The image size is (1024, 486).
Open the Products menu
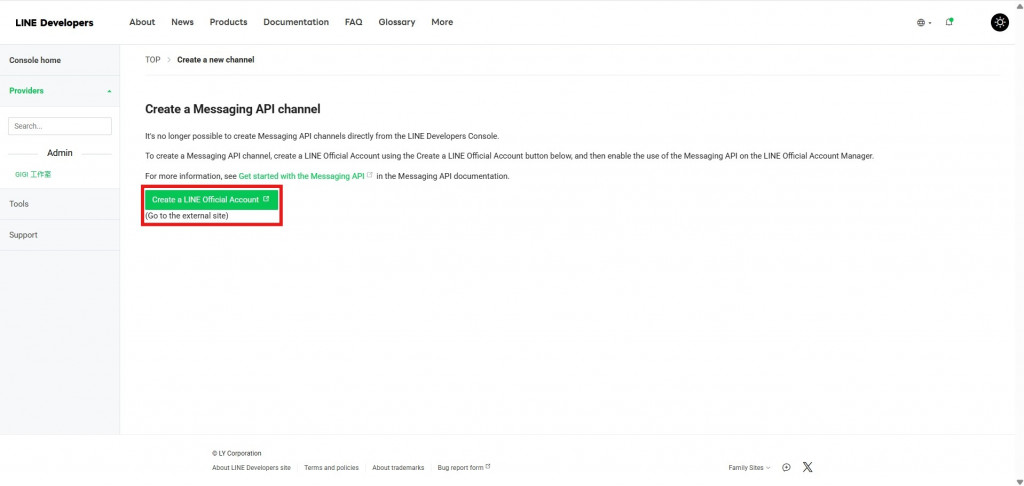(229, 22)
